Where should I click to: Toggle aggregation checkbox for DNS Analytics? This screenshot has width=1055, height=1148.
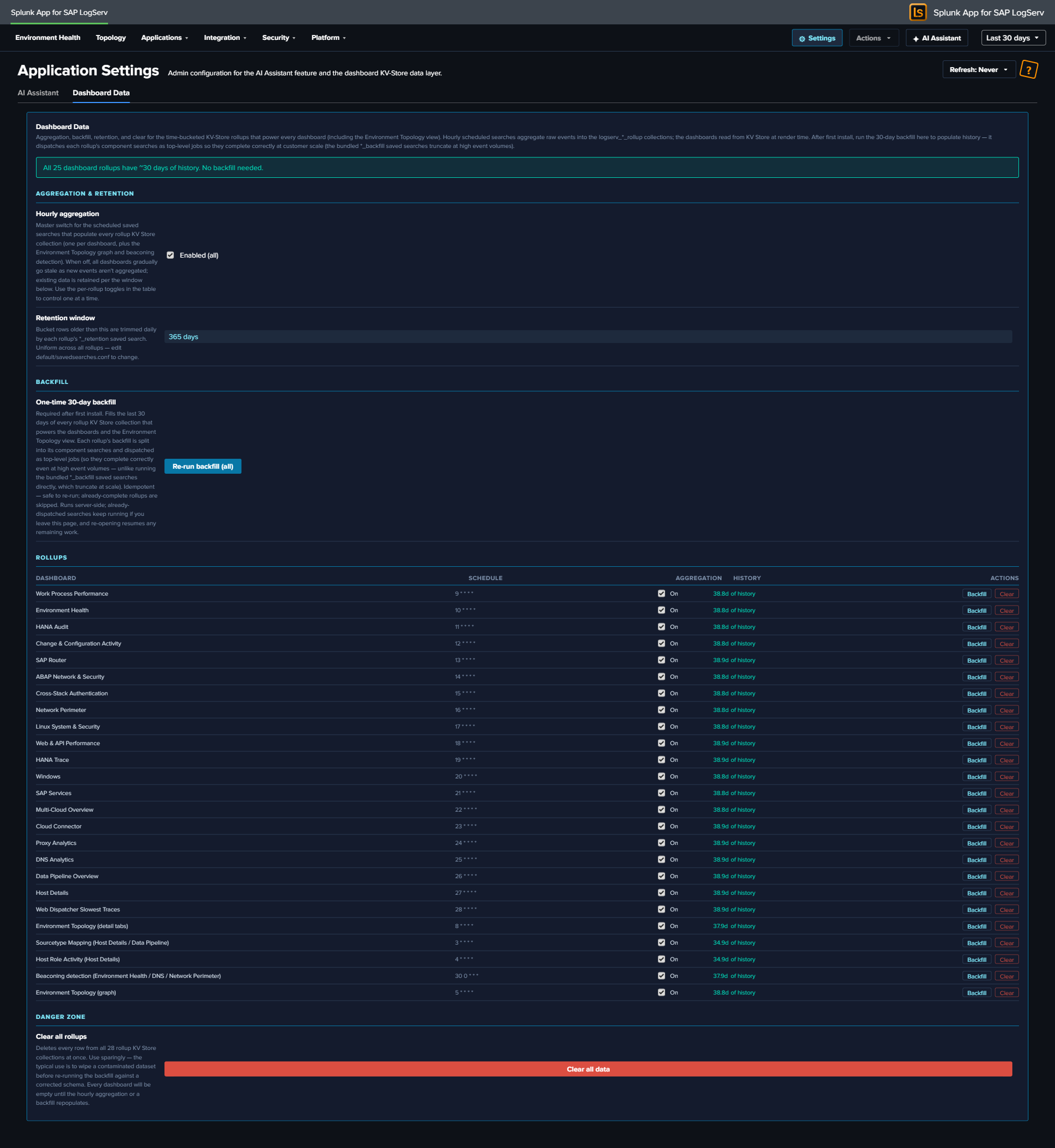click(661, 859)
